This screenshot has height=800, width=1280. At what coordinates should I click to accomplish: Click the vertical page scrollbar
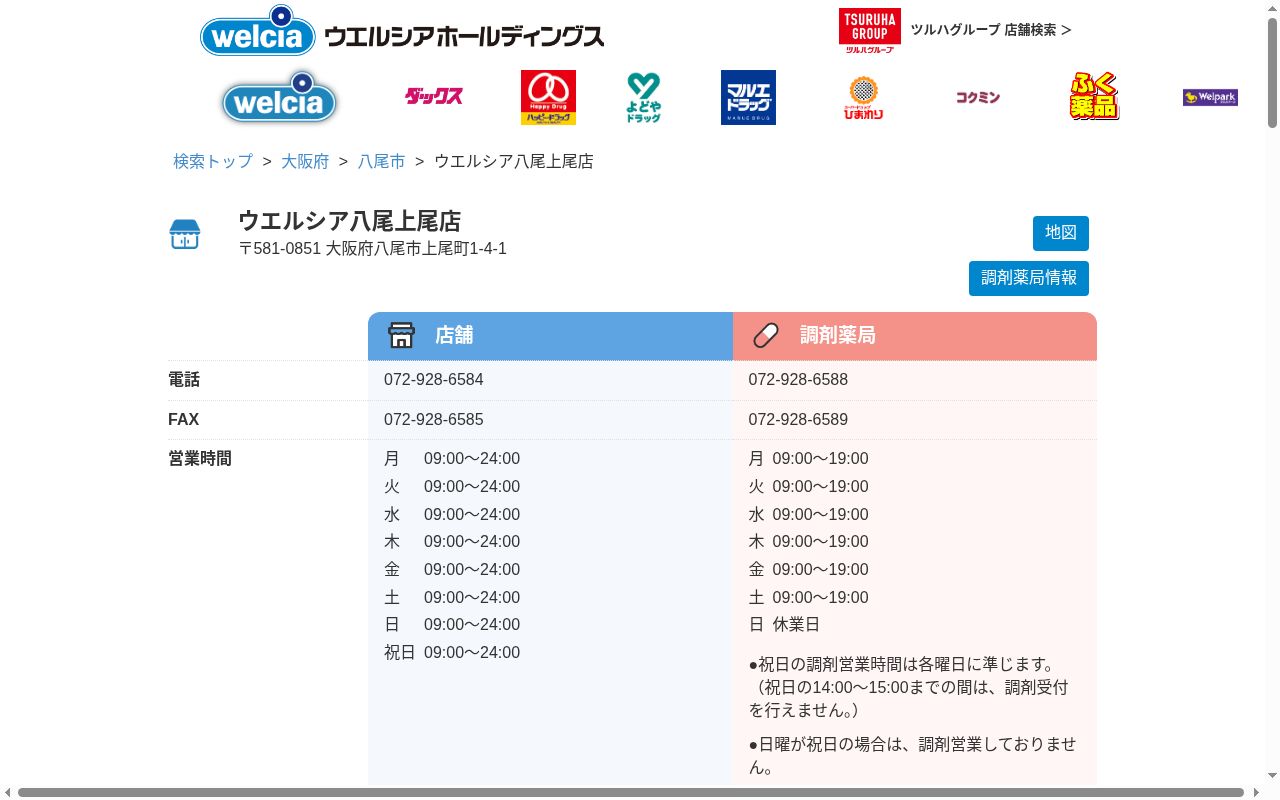point(1272,75)
